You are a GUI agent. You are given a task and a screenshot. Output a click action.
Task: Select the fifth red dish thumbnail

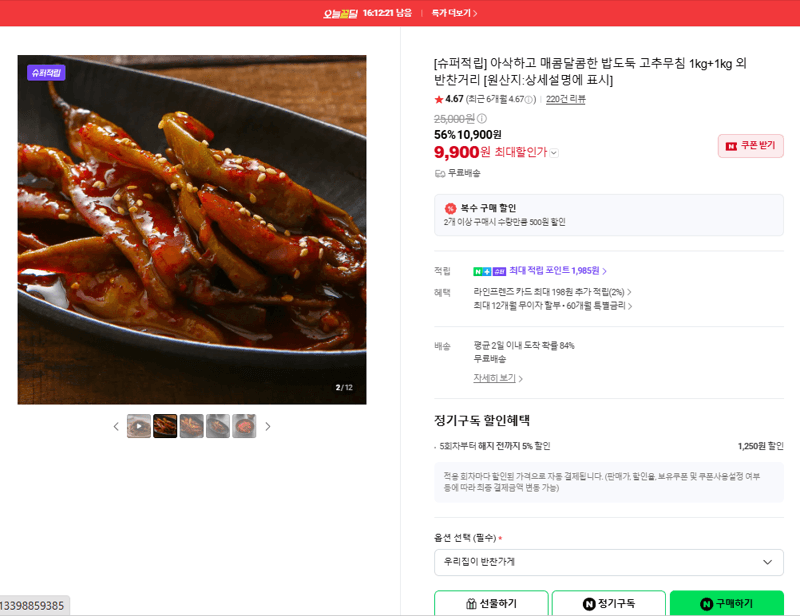(244, 426)
